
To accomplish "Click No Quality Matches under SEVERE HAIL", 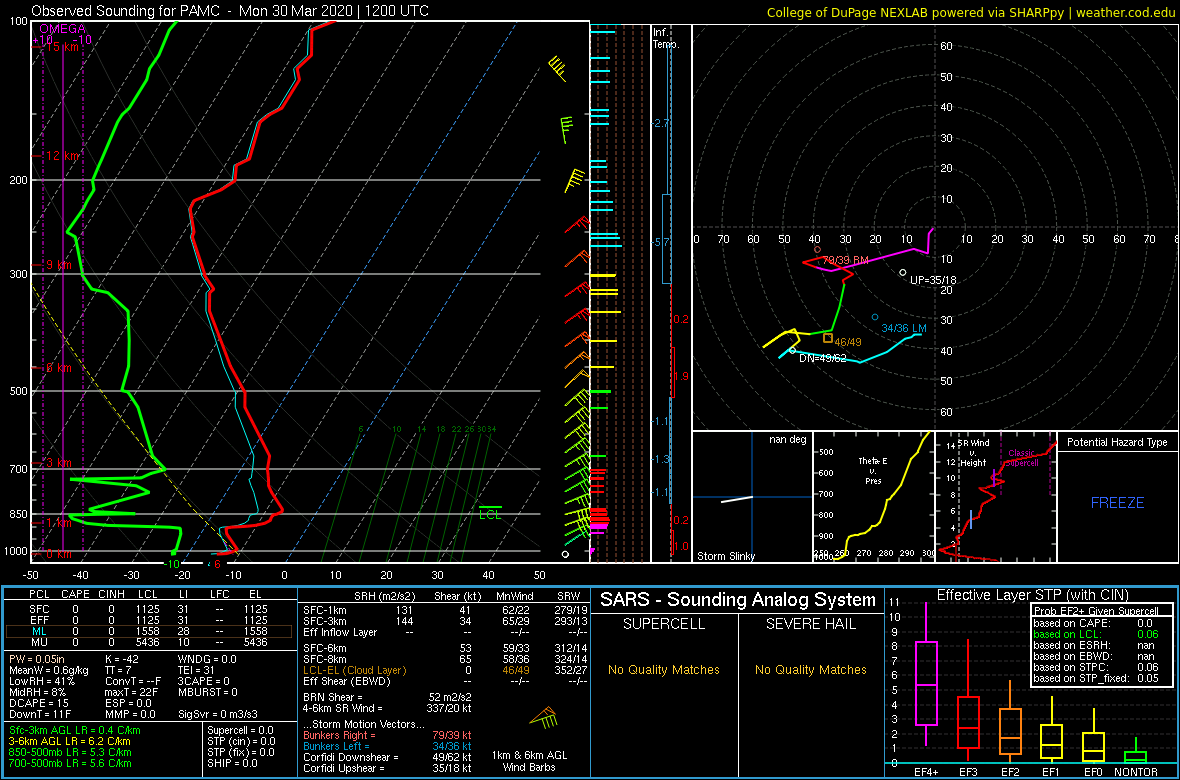I will [811, 669].
